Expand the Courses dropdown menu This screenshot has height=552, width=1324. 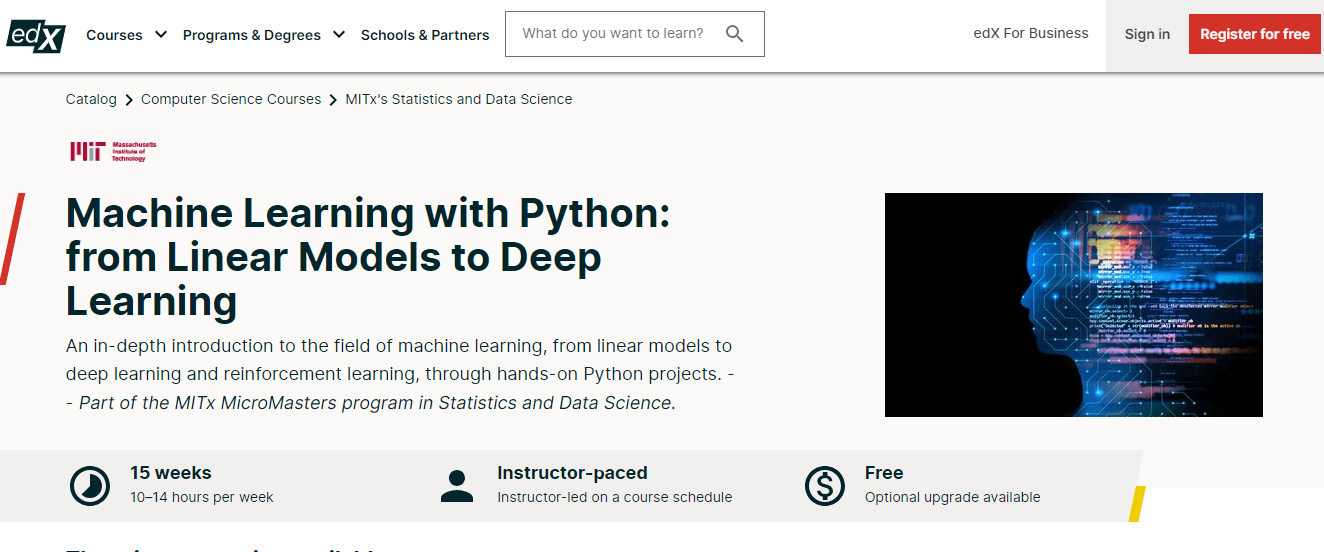[128, 35]
